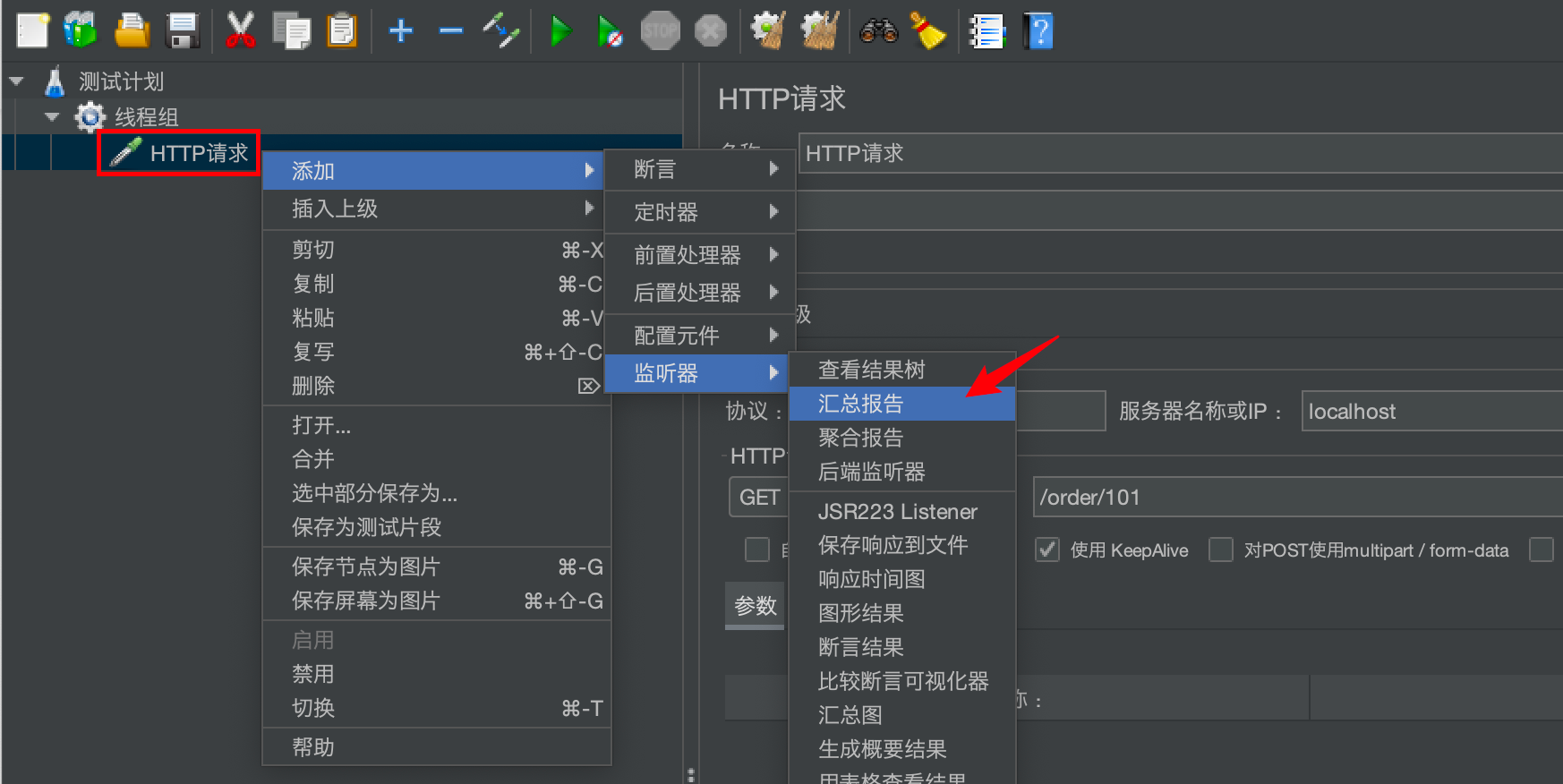Choose 汇总报告 listener

pos(902,404)
